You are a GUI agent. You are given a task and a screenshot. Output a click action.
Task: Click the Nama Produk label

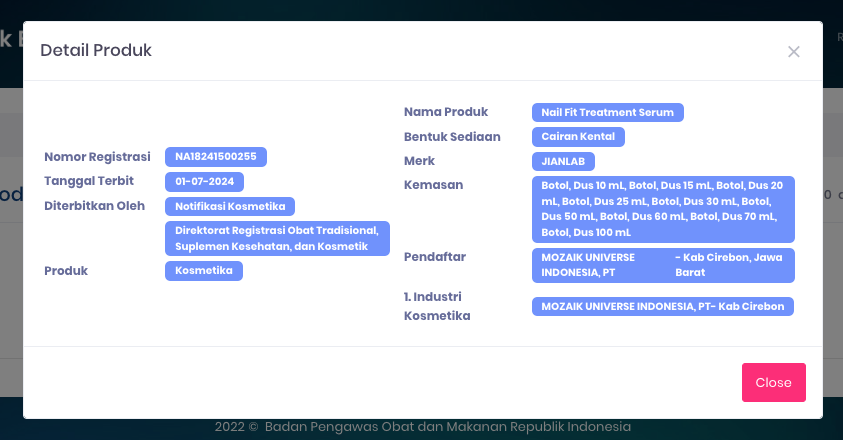tap(445, 111)
